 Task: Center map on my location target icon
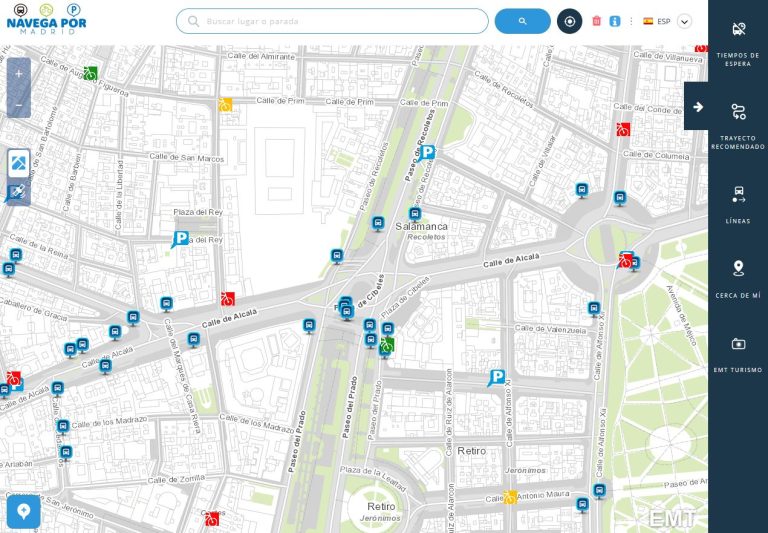tap(569, 21)
